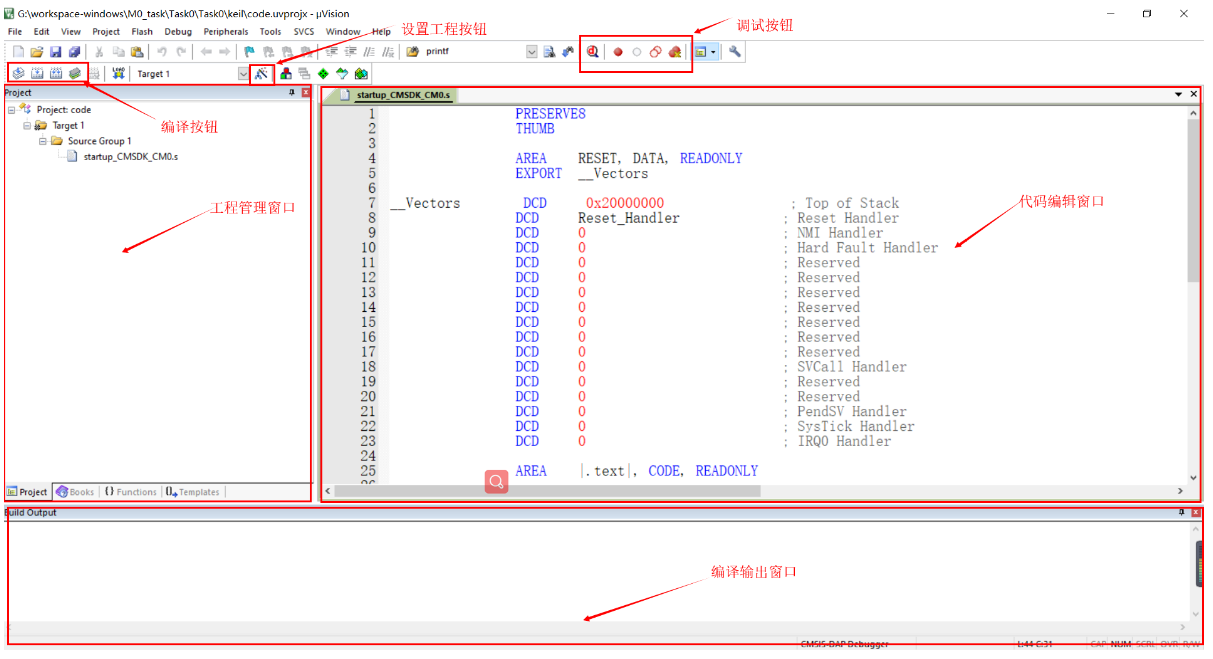Expand the printf find combo box

point(531,52)
